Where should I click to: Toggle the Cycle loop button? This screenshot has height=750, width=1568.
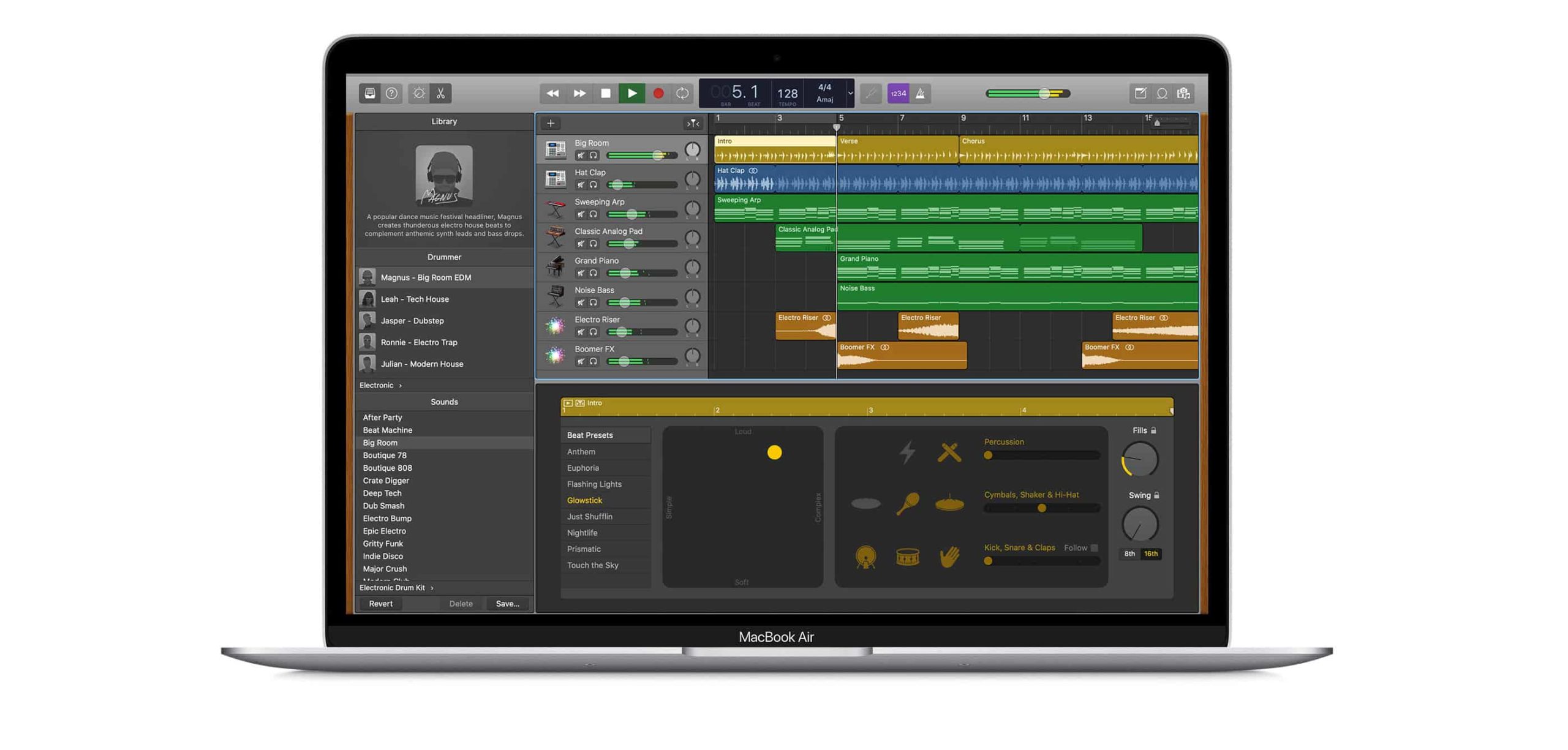(x=682, y=93)
